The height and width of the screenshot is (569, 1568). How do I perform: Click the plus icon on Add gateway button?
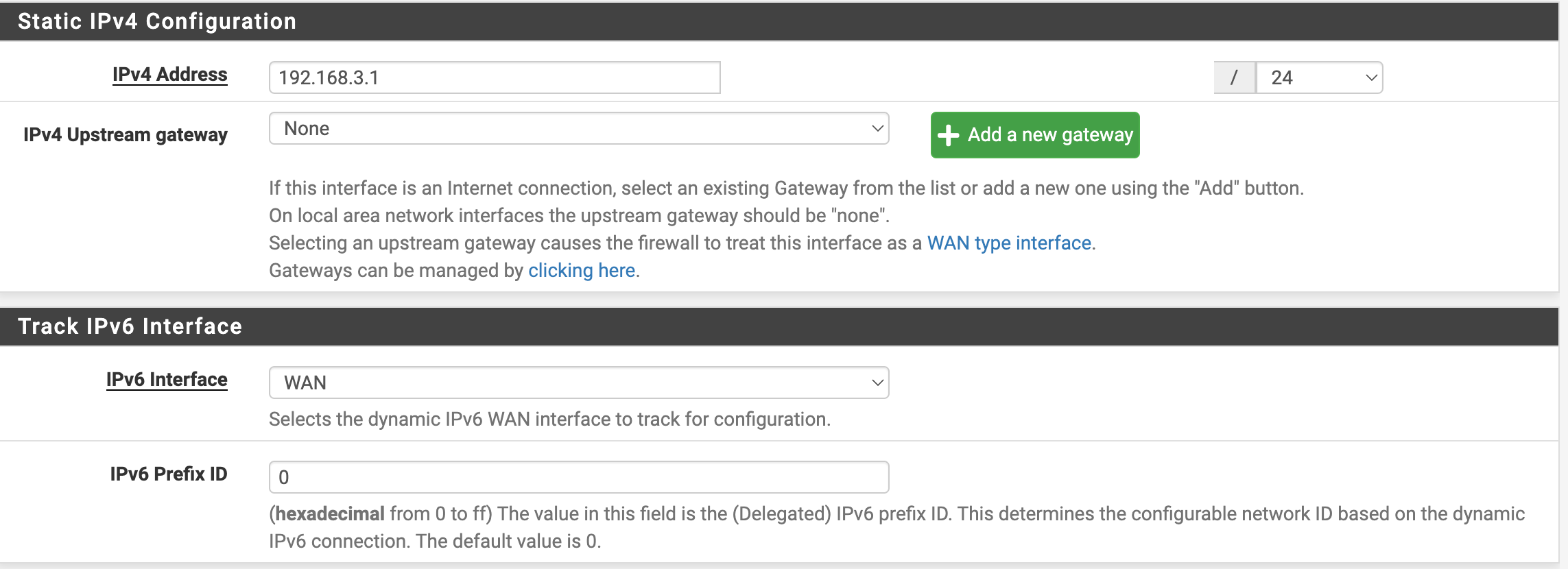948,135
